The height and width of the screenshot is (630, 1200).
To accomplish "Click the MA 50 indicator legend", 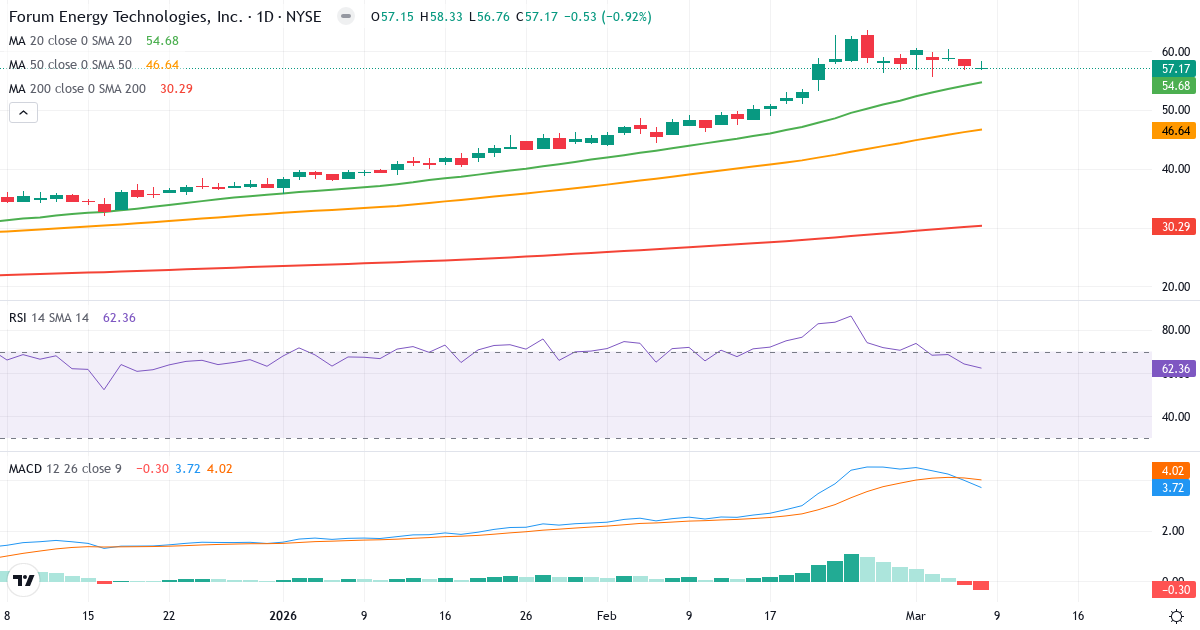I will point(70,64).
